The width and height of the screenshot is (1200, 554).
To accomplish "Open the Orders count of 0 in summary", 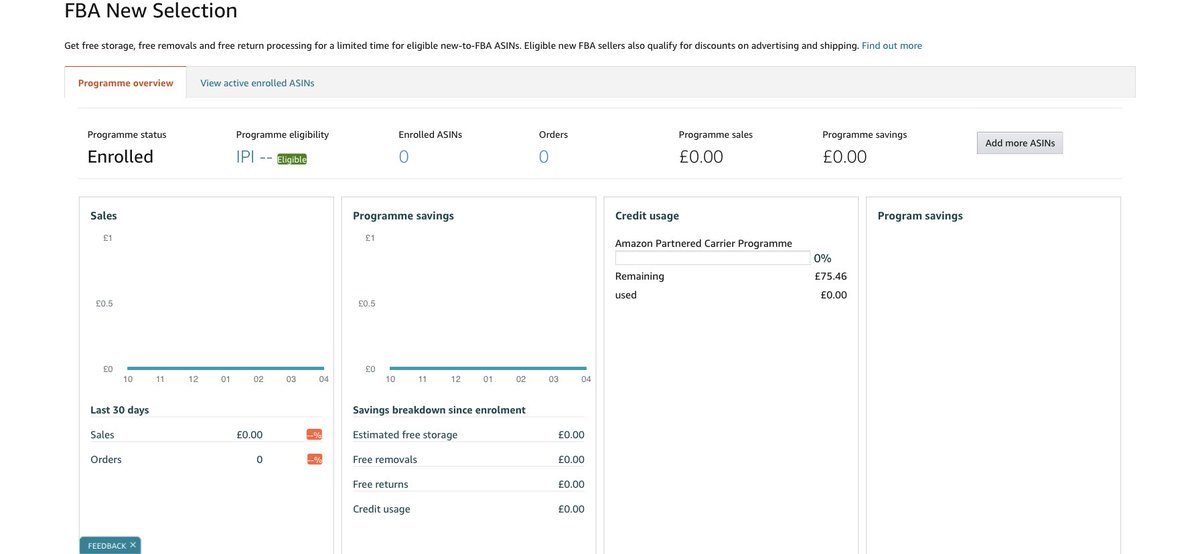I will (544, 157).
